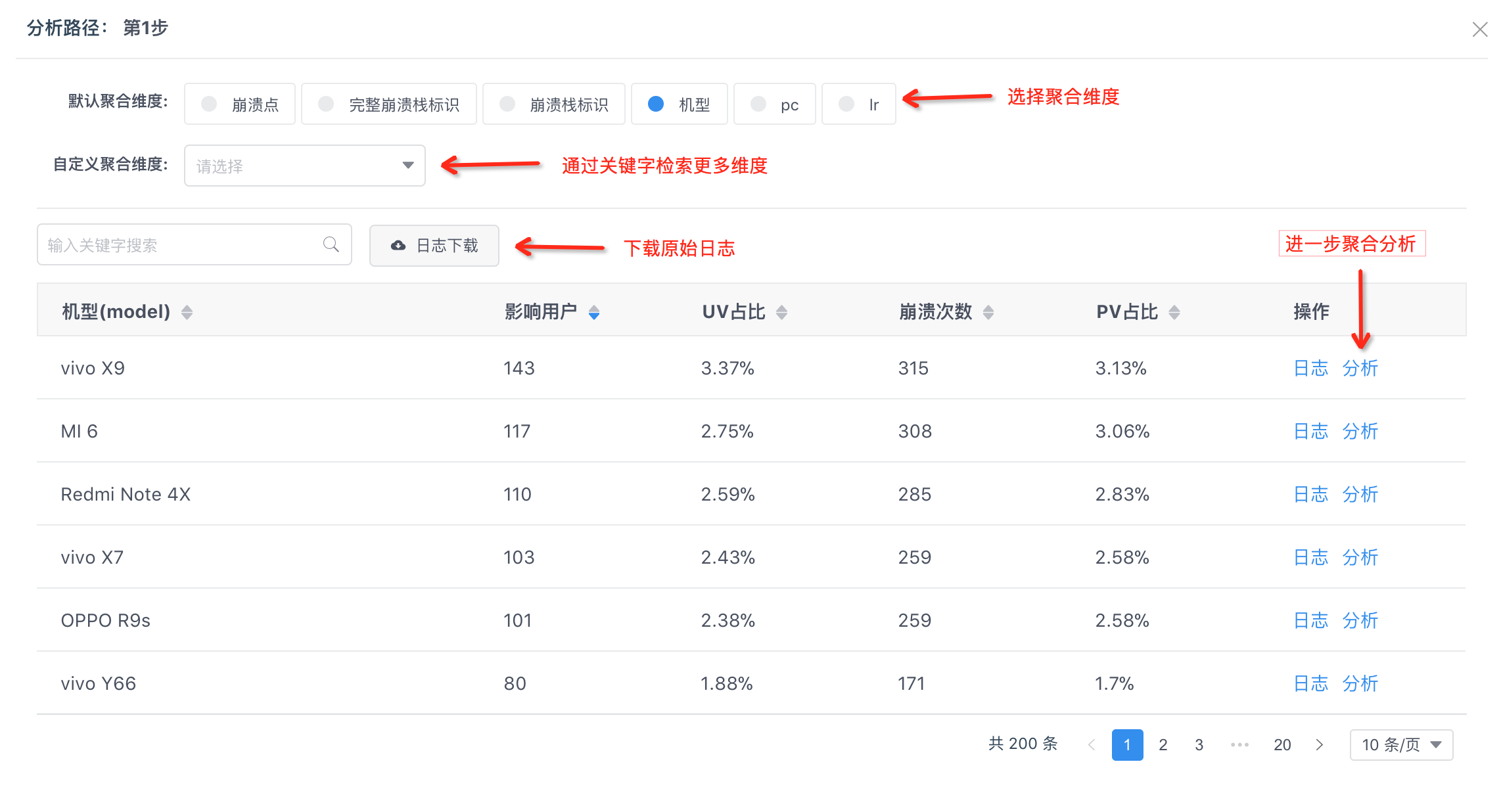The image size is (1501, 812).
Task: Sort by PV占比 column arrows
Action: 1174,312
